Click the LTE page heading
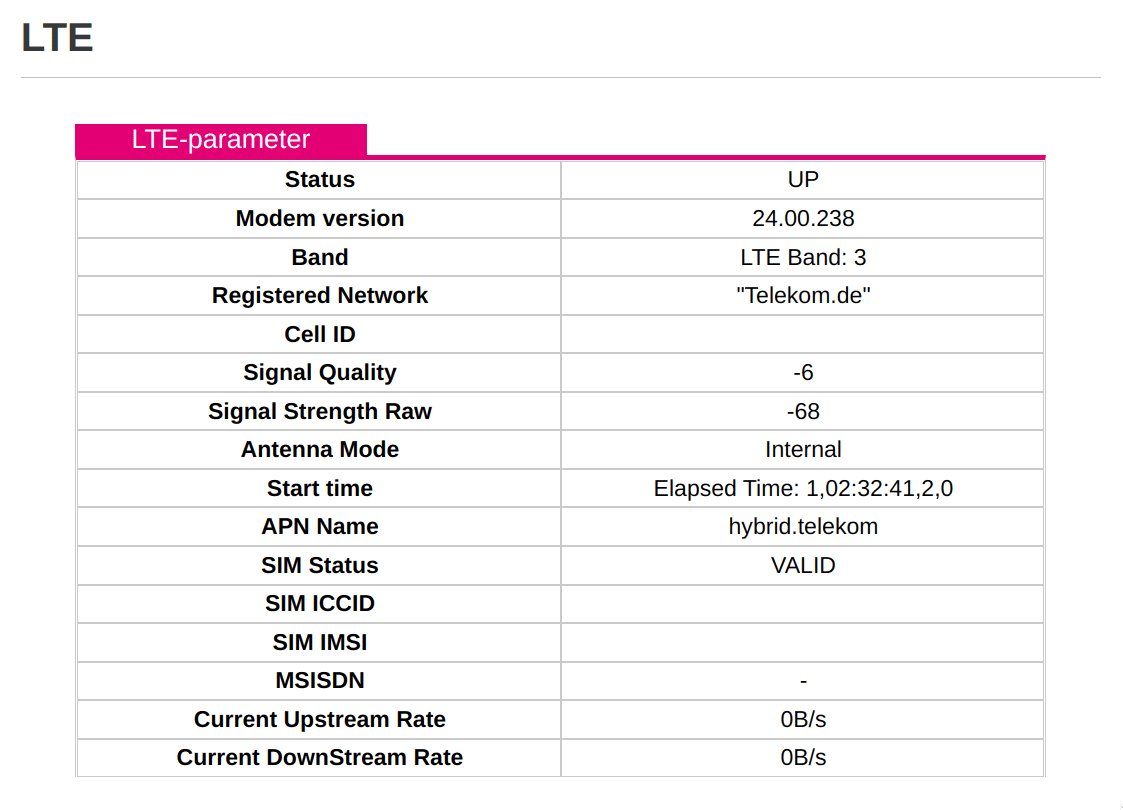The height and width of the screenshot is (810, 1123). (x=57, y=39)
